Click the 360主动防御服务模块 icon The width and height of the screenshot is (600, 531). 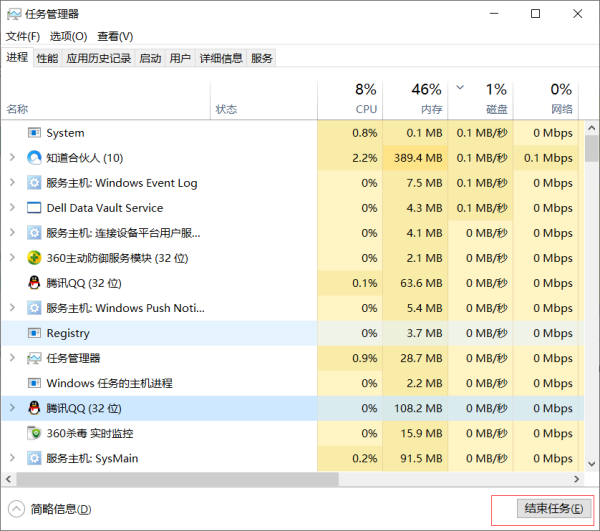(34, 258)
